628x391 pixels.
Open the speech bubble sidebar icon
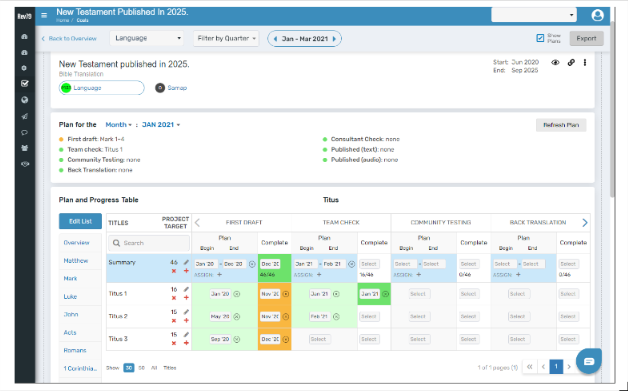click(24, 132)
